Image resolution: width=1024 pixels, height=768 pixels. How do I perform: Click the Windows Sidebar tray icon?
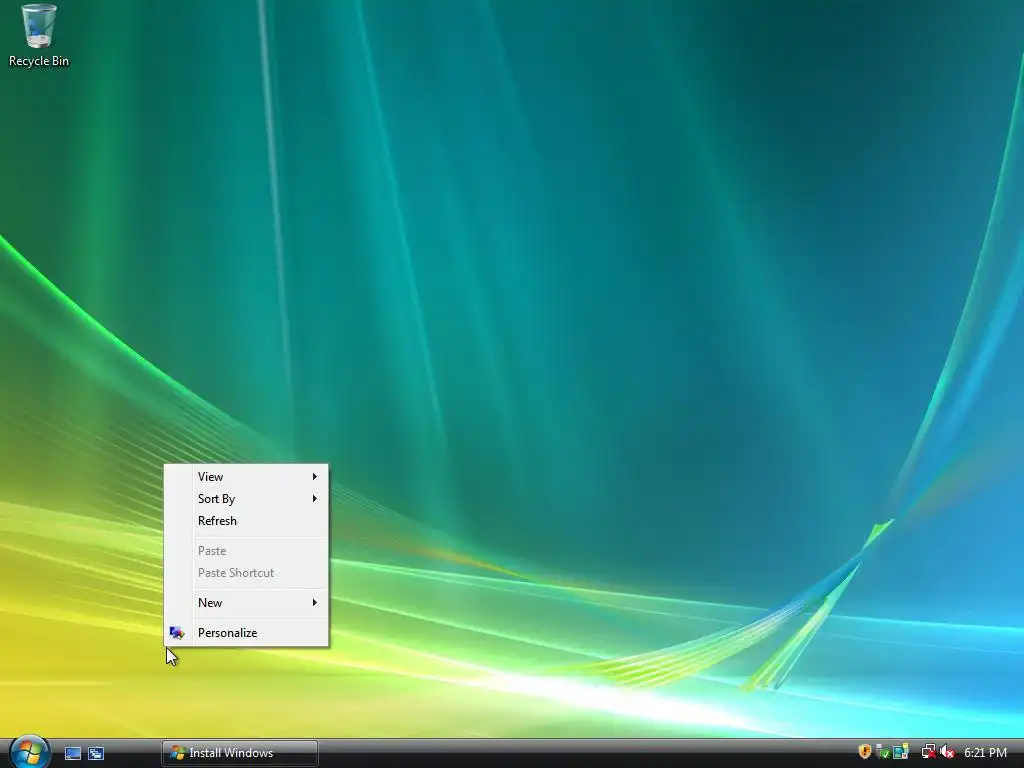click(x=901, y=752)
